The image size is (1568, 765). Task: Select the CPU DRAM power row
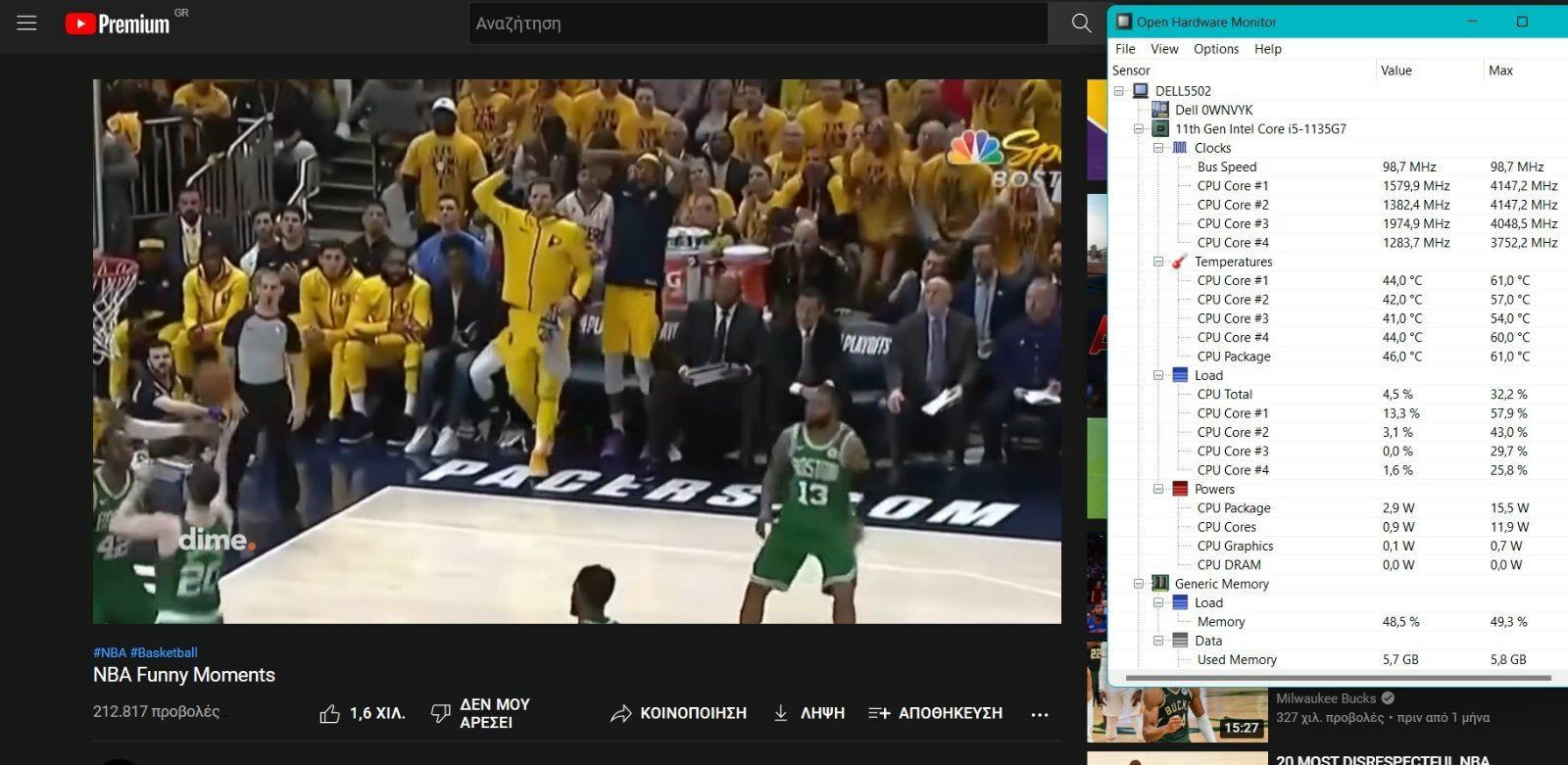tap(1338, 565)
